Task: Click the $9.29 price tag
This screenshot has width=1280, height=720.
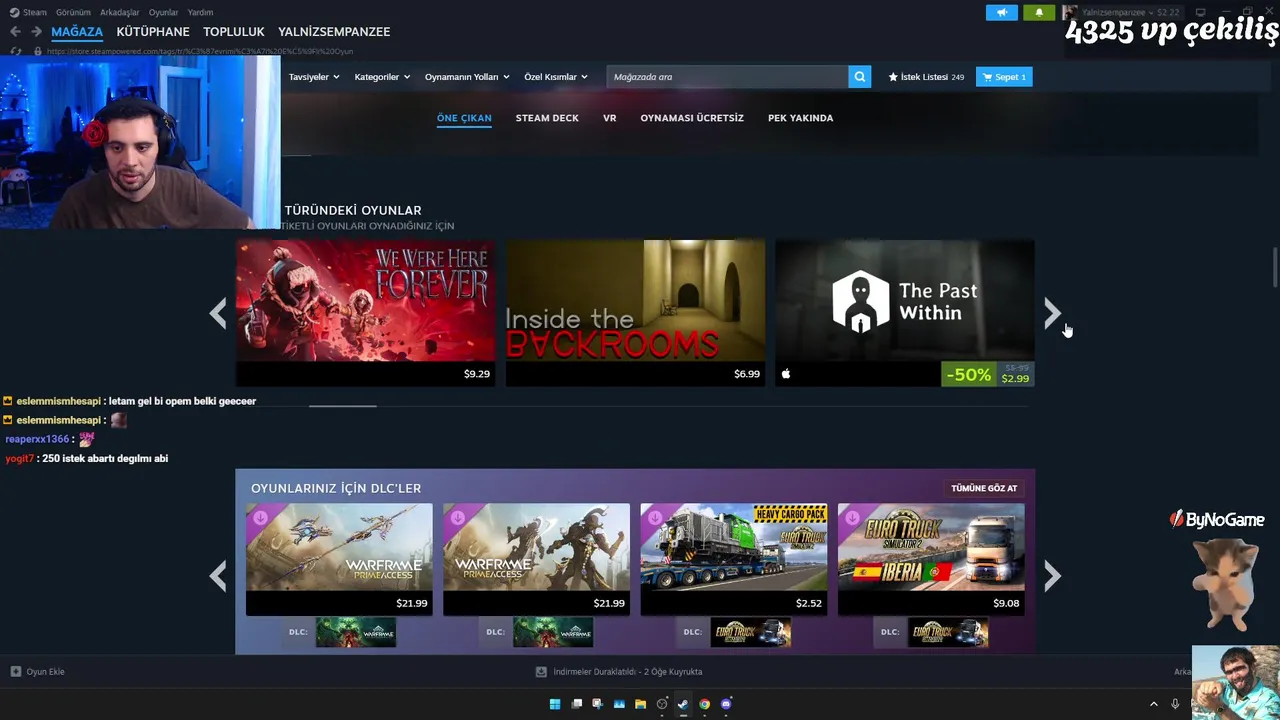Action: pos(477,374)
